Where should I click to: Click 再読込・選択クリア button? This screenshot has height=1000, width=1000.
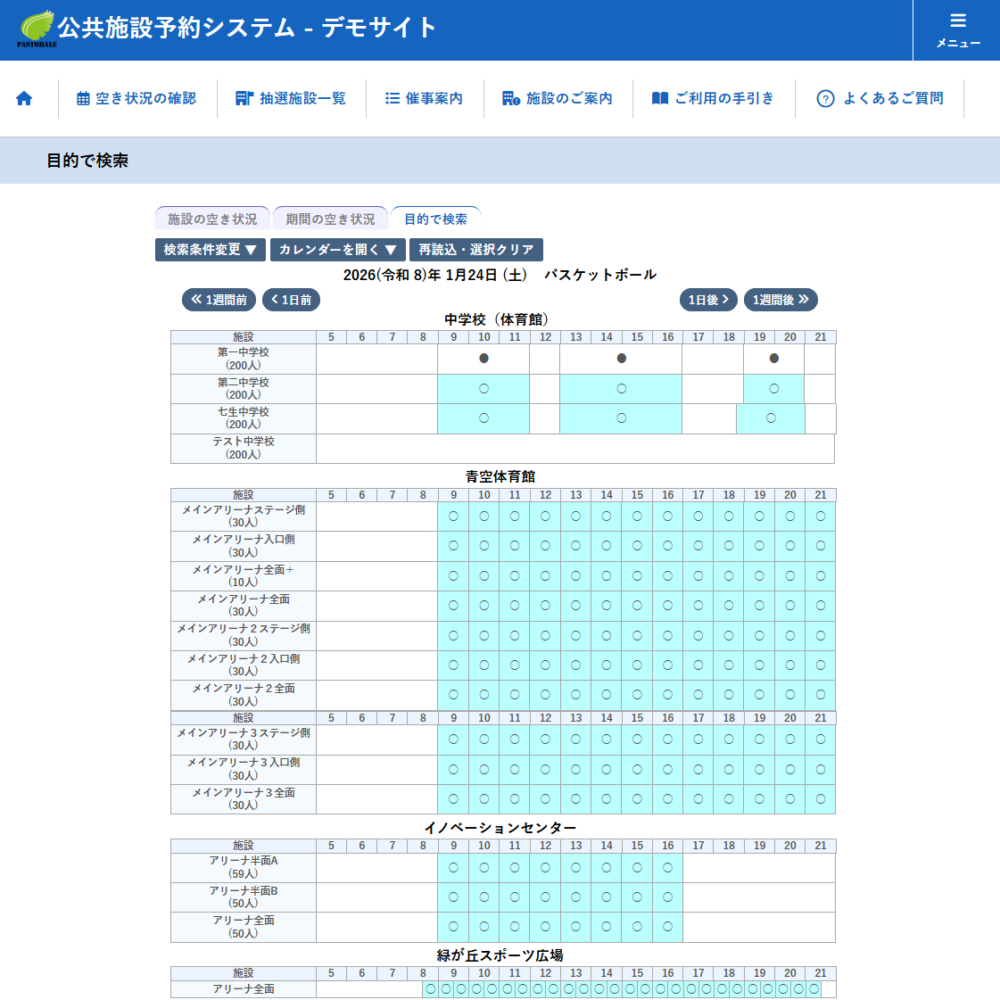[x=476, y=250]
